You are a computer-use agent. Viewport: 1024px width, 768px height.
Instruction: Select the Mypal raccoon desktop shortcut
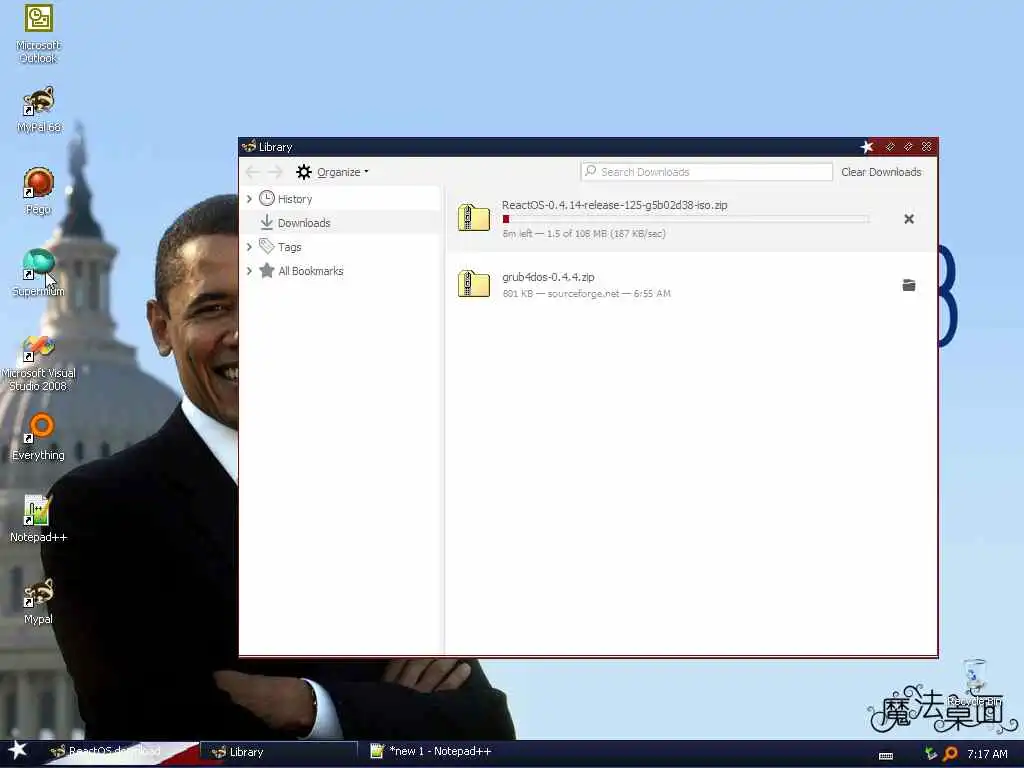pos(38,601)
